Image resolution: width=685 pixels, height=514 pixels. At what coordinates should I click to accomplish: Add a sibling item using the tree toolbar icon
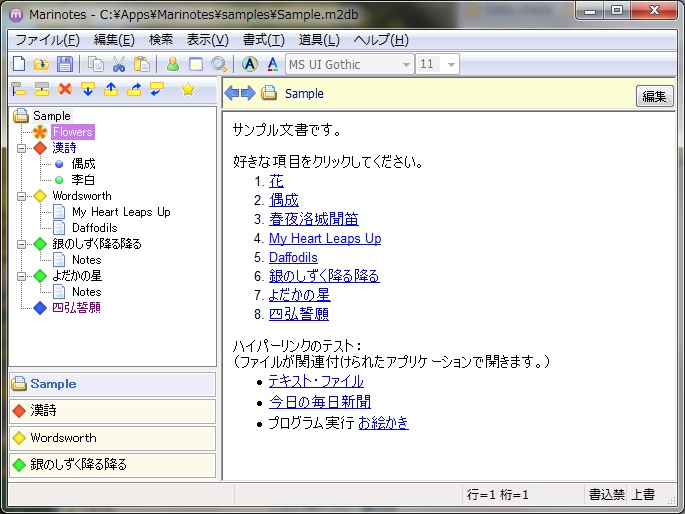[42, 89]
